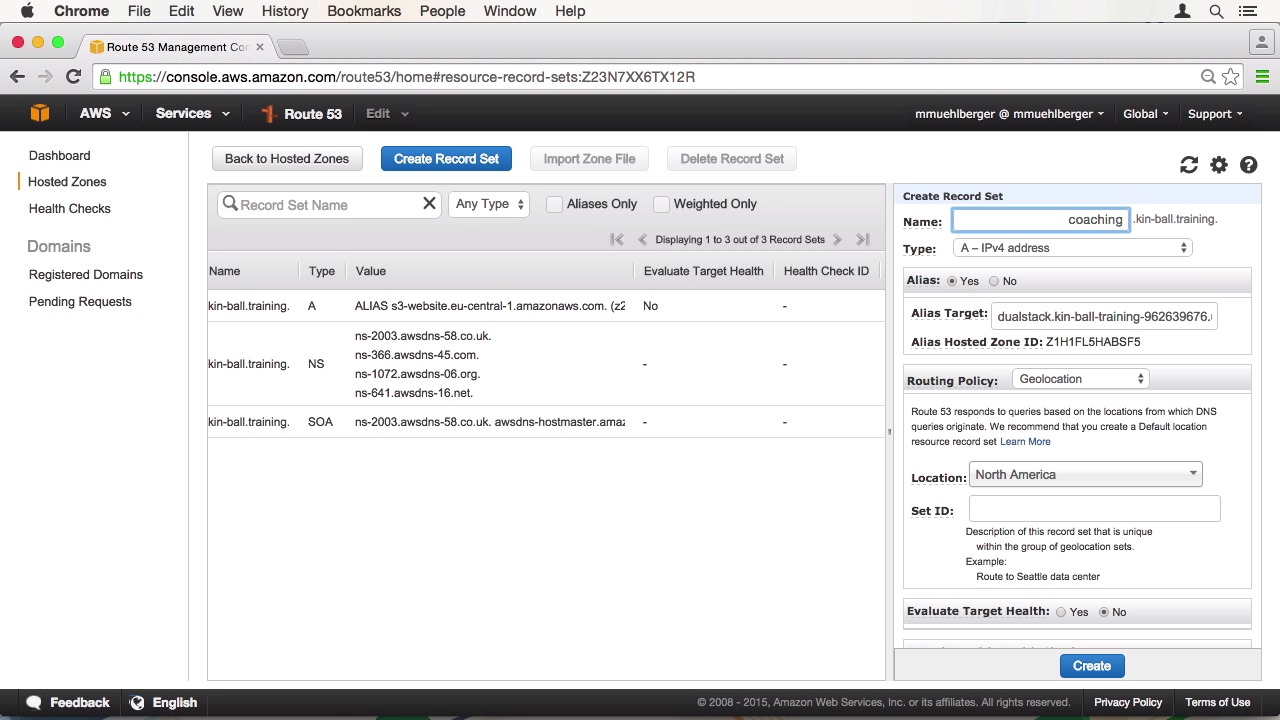Click Create Record Set button
The height and width of the screenshot is (720, 1280).
click(446, 159)
